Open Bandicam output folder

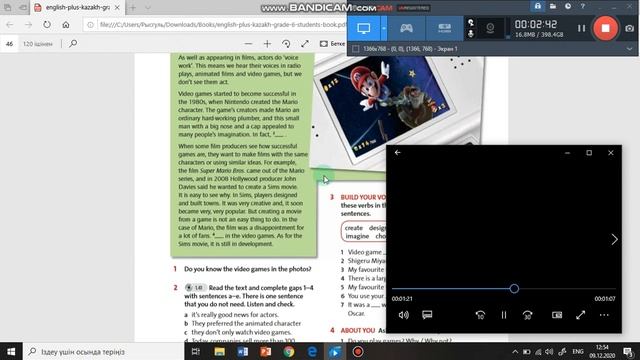[553, 6]
